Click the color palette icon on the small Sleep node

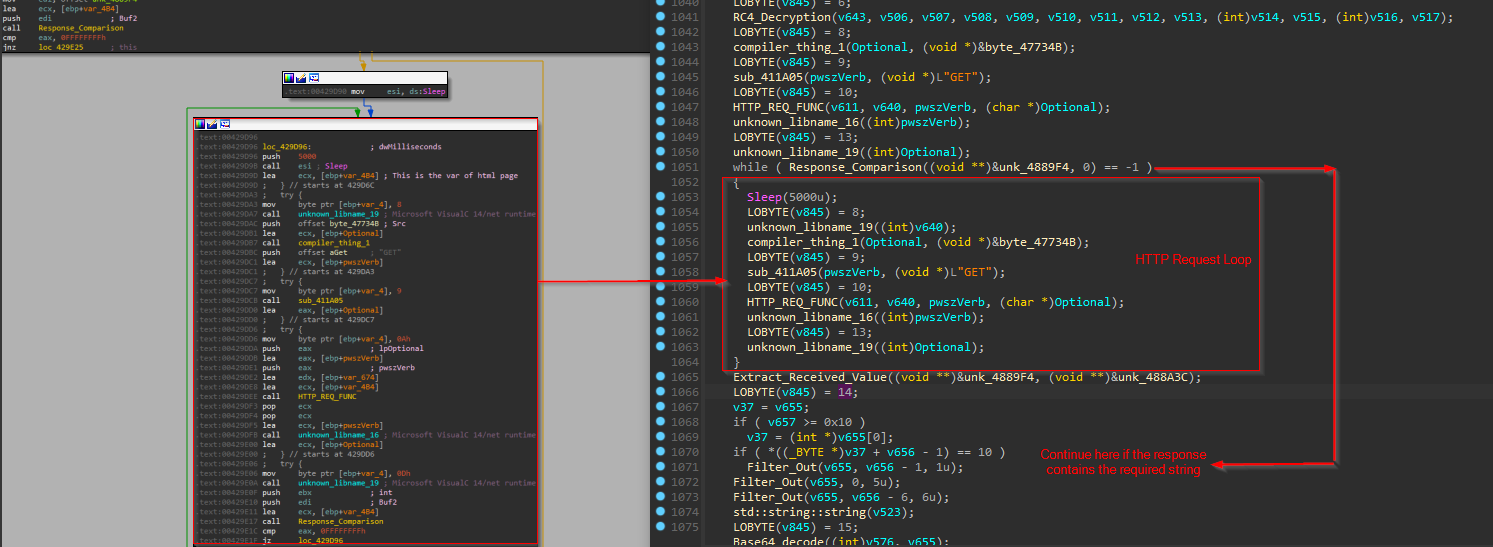(x=289, y=77)
